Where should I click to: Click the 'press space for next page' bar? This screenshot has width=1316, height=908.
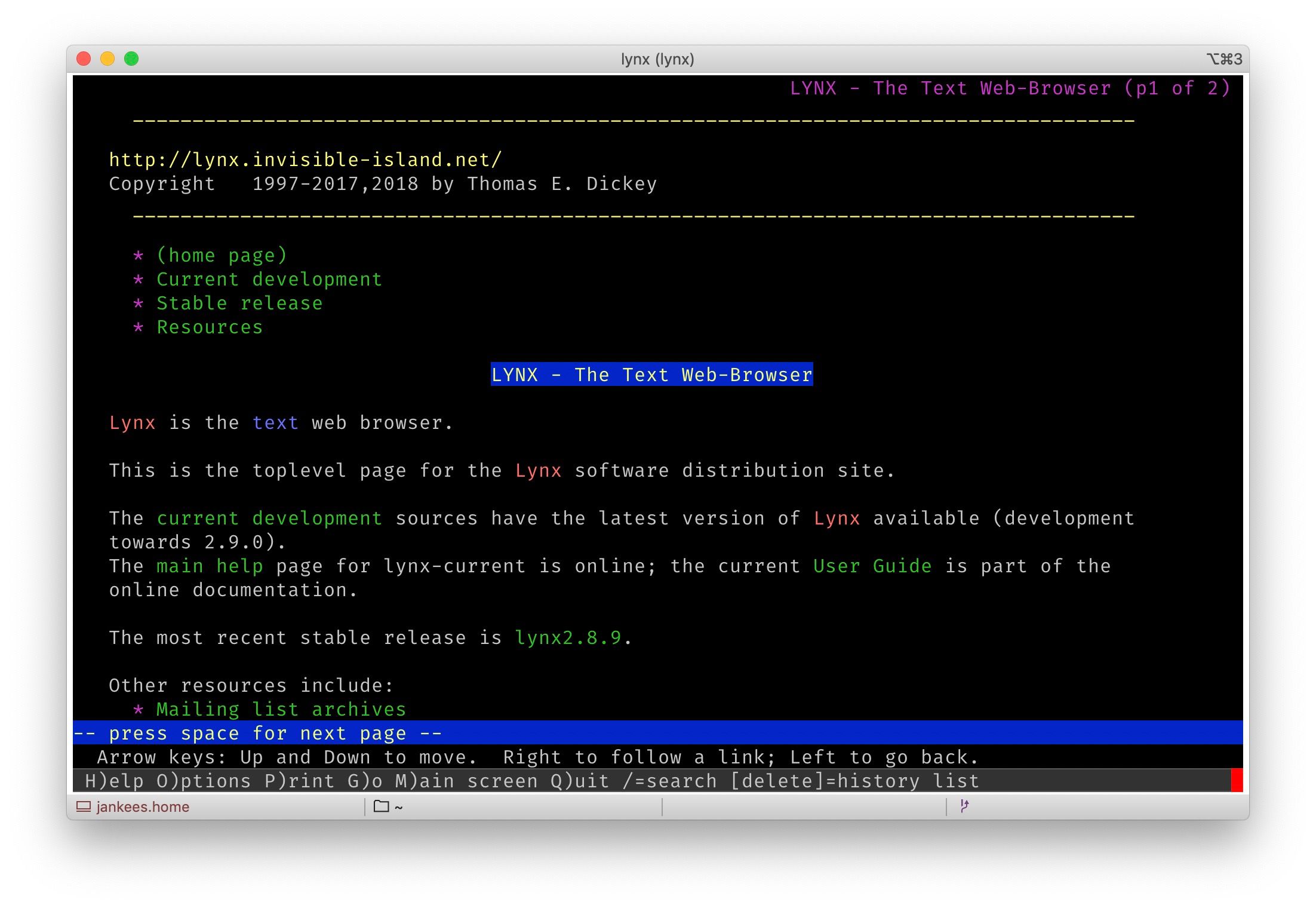[657, 733]
